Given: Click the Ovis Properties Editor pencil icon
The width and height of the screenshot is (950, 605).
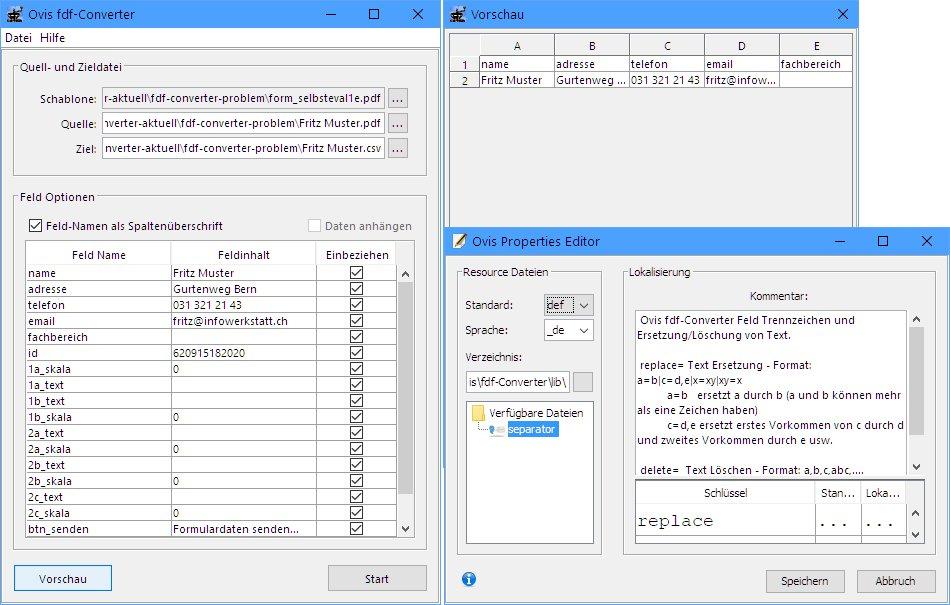Looking at the screenshot, I should 460,241.
